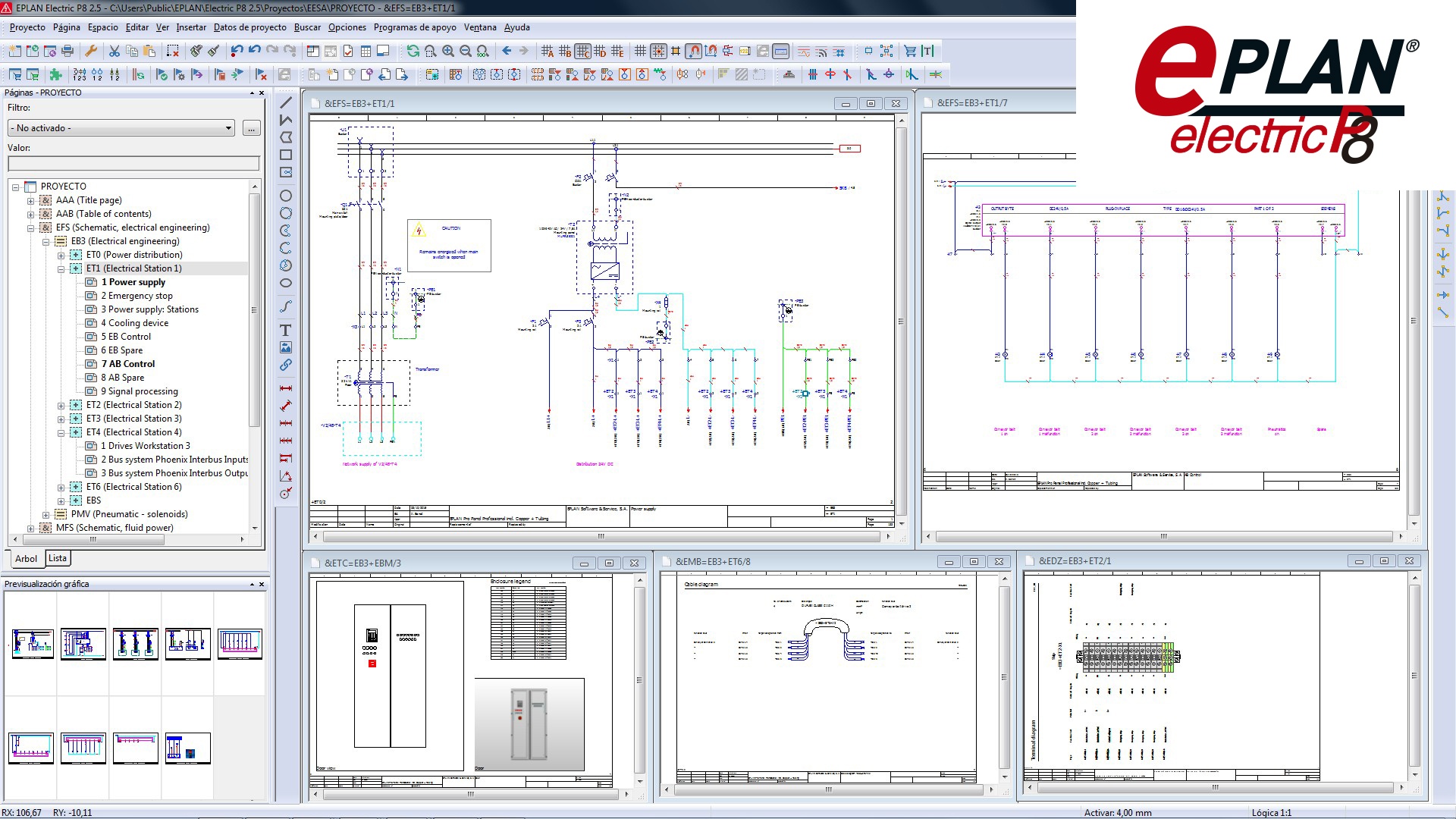Expand the ET2 (Electrical Station 2) node
This screenshot has width=1456, height=819.
(x=62, y=405)
